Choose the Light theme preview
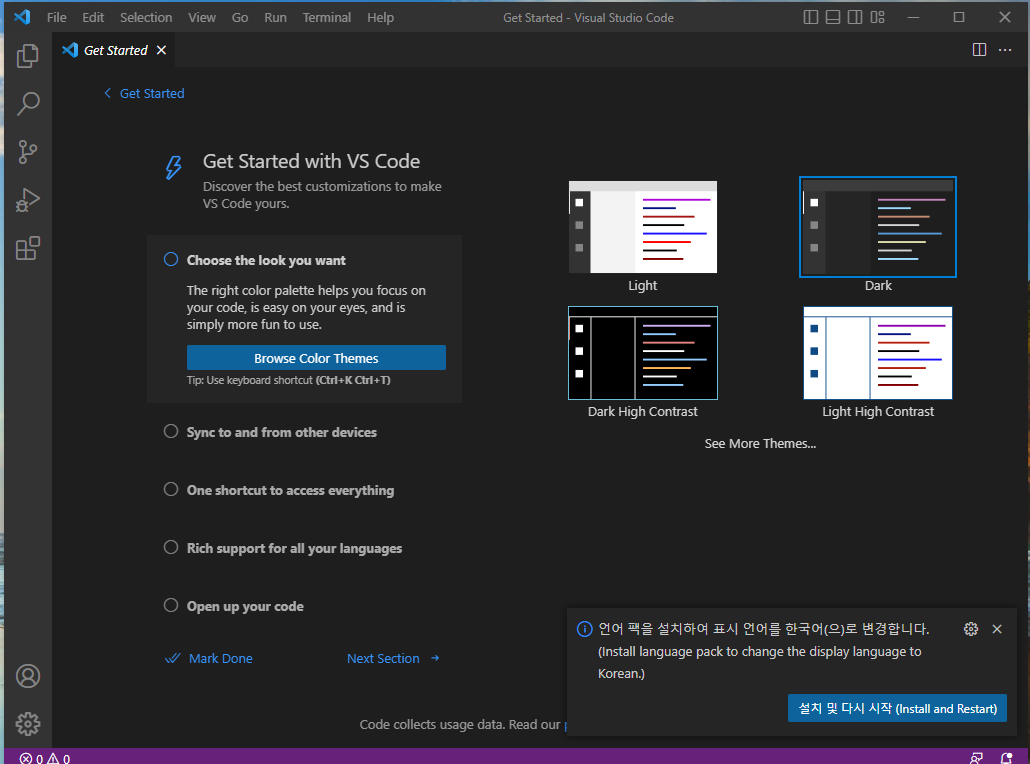The width and height of the screenshot is (1030, 764). (642, 227)
